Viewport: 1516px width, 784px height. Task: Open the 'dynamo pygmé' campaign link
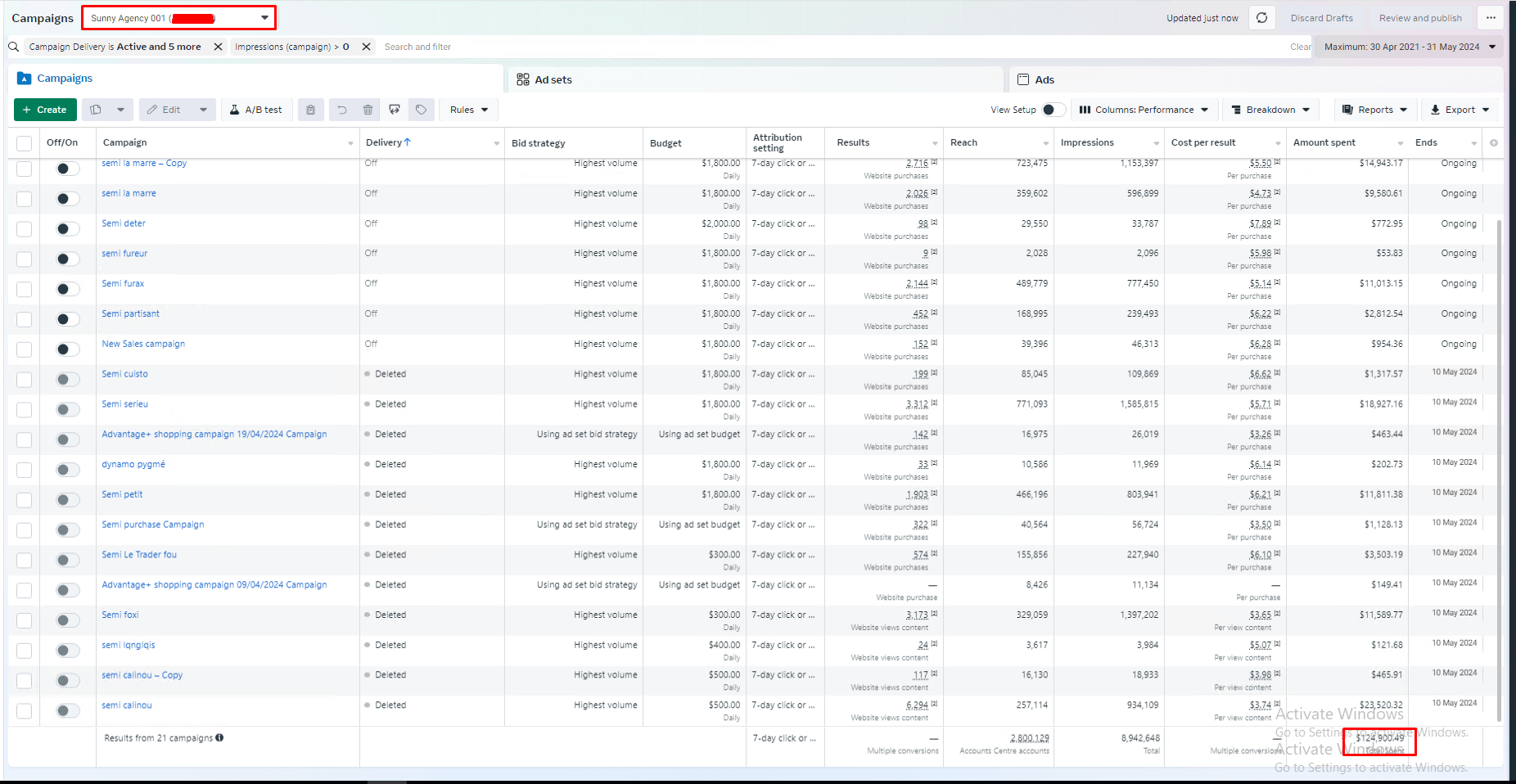133,464
